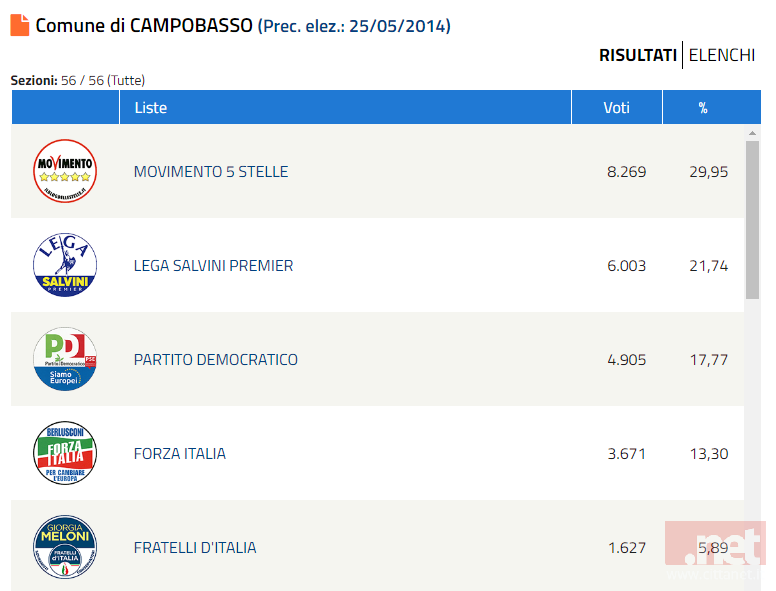Viewport: 776px width, 591px height.
Task: Click the cittanet .net watermark logo
Action: point(715,550)
